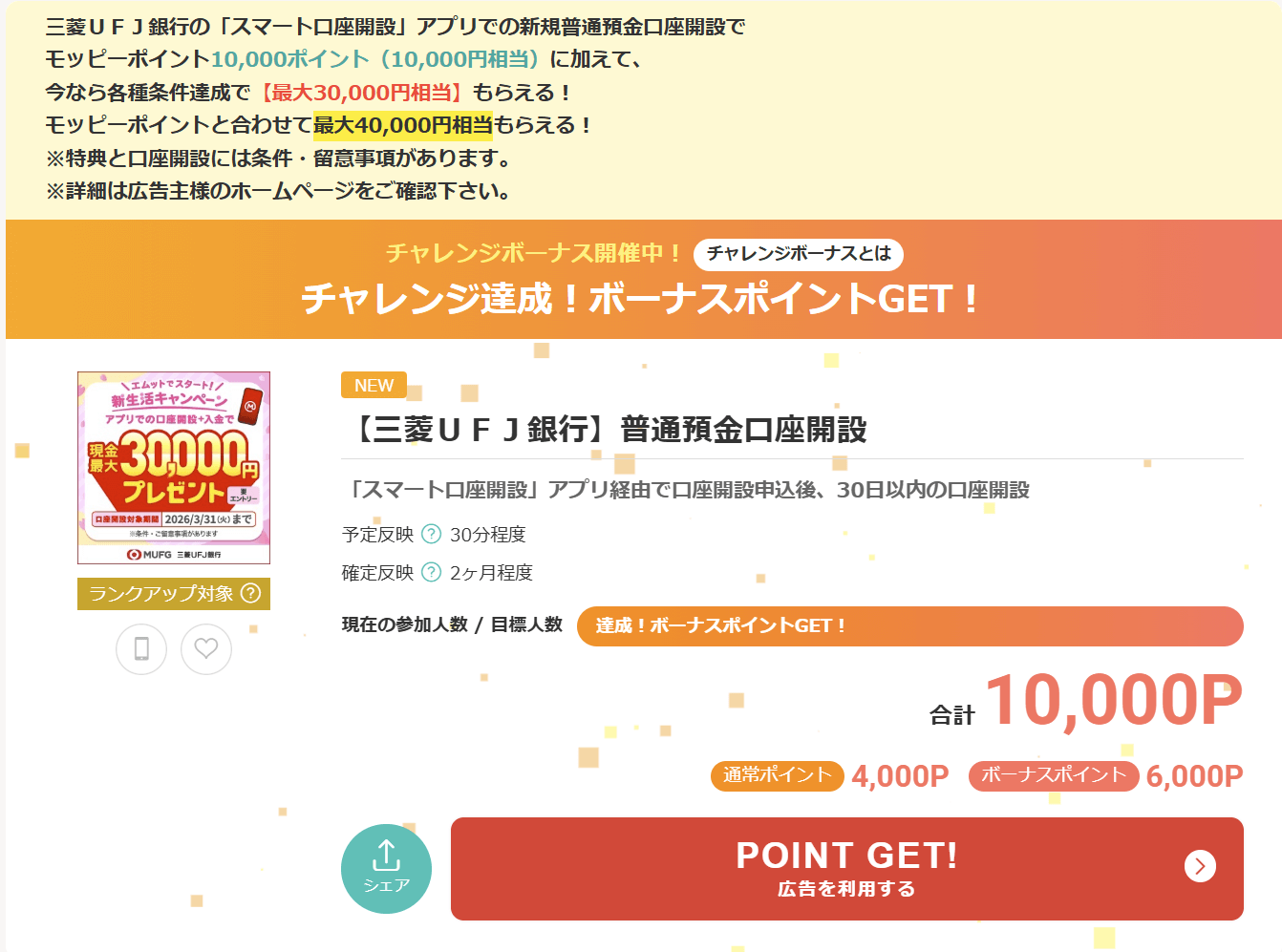The image size is (1282, 952).
Task: Click the arrow circle on POINT GET button
Action: click(x=1200, y=866)
